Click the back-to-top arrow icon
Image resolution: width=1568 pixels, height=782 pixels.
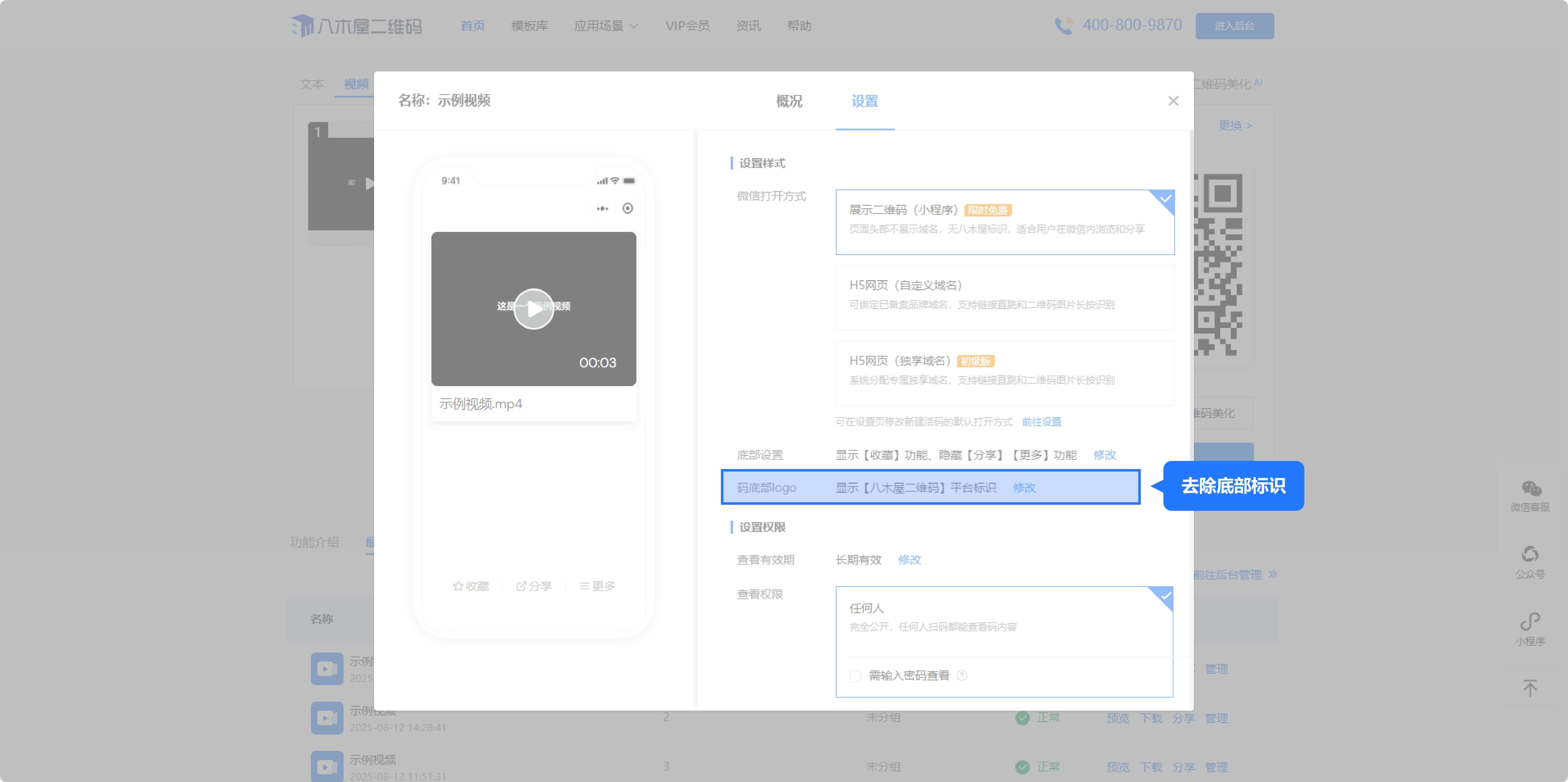point(1530,688)
